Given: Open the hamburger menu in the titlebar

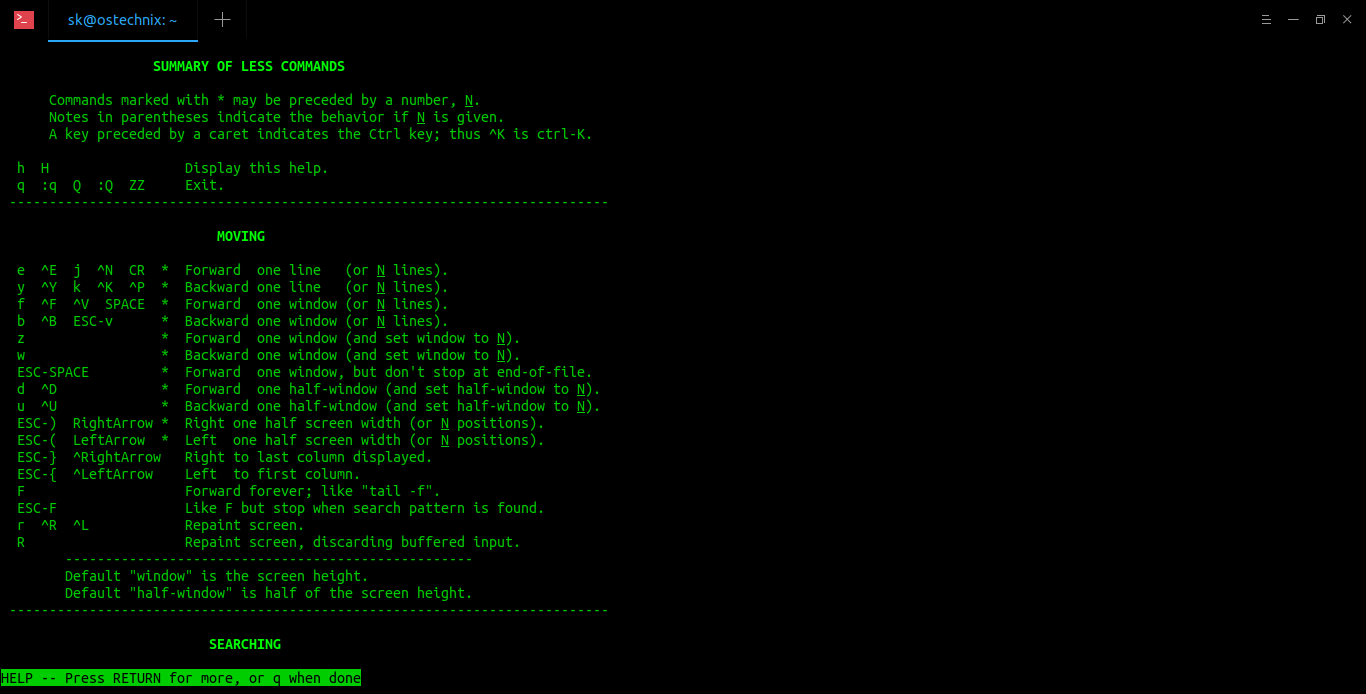Looking at the screenshot, I should [x=1266, y=19].
